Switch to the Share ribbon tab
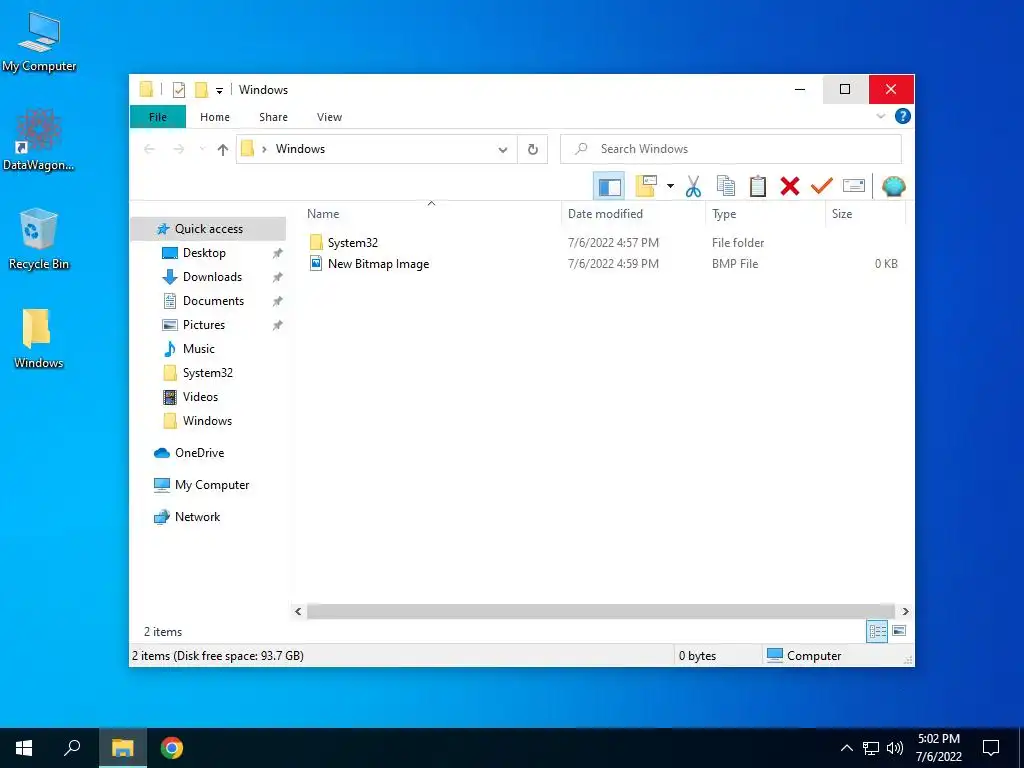1024x768 pixels. pyautogui.click(x=273, y=117)
